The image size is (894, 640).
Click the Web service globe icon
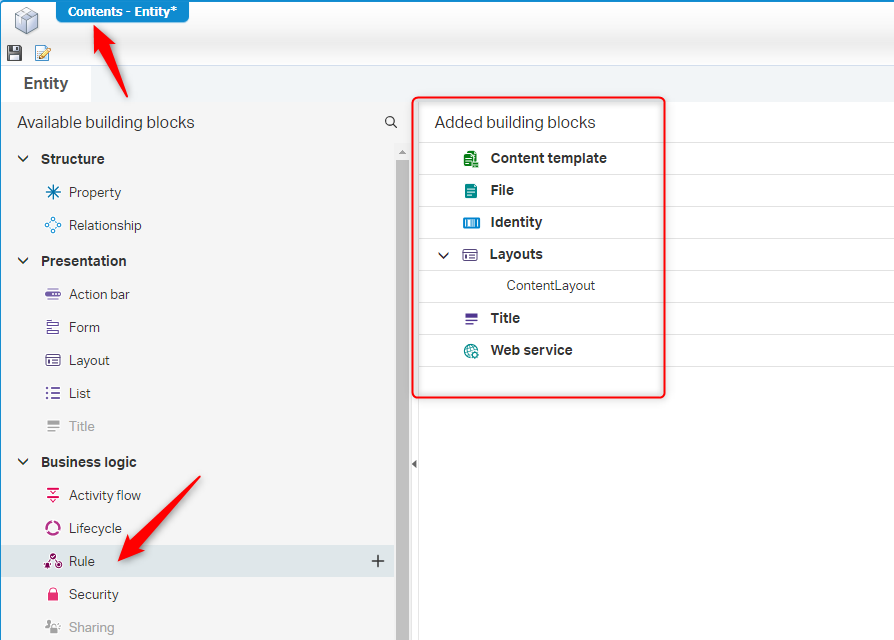pos(471,351)
